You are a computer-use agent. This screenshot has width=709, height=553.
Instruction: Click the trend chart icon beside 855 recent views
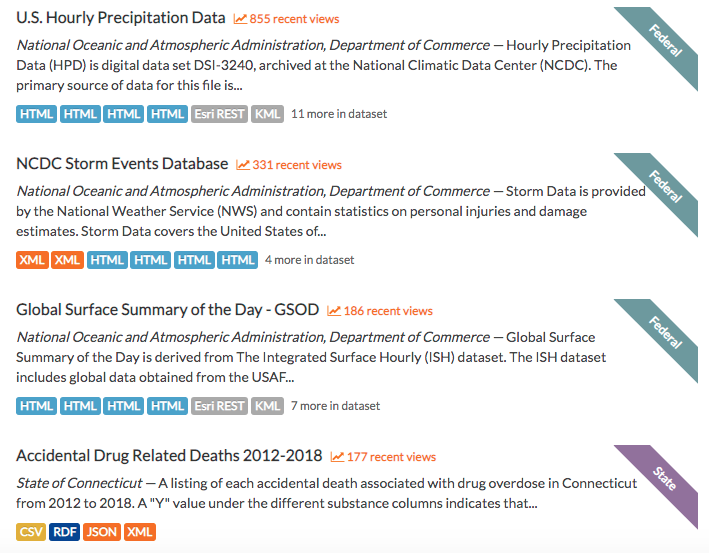[240, 19]
